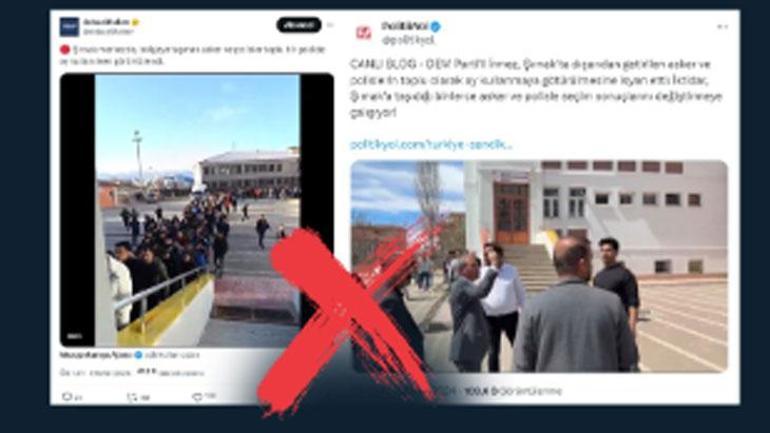Click the retweet icon under left tweet
Image resolution: width=770 pixels, height=433 pixels.
pyautogui.click(x=132, y=397)
